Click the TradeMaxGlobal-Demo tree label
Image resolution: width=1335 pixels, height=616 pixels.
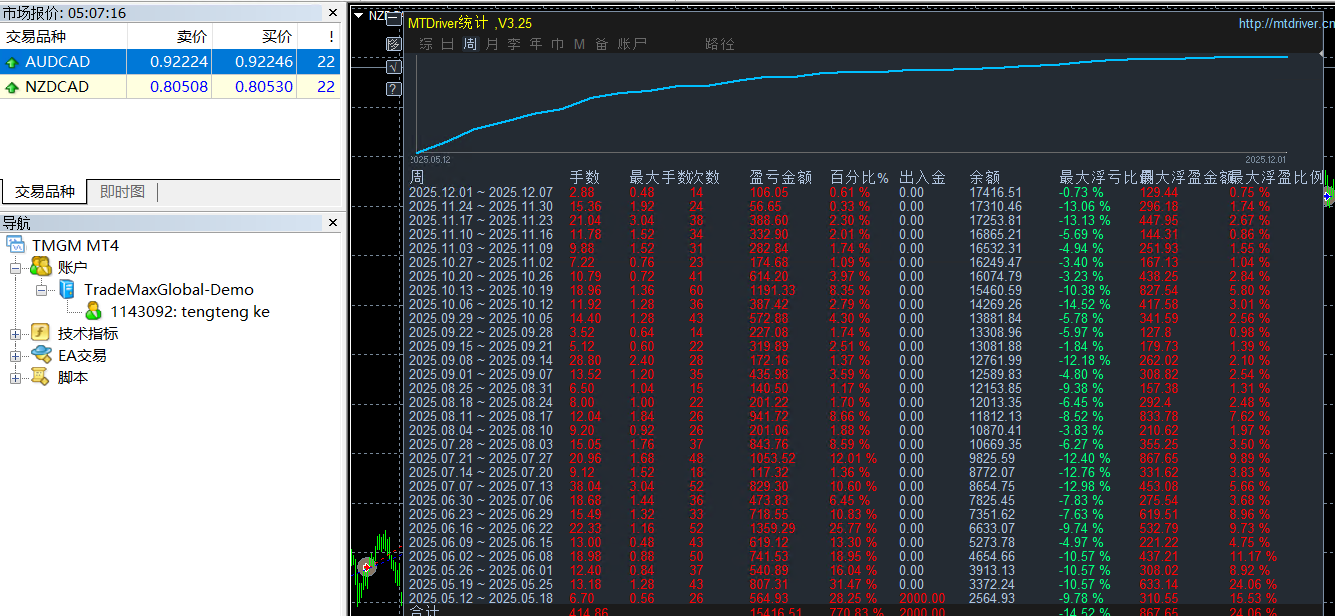click(169, 289)
